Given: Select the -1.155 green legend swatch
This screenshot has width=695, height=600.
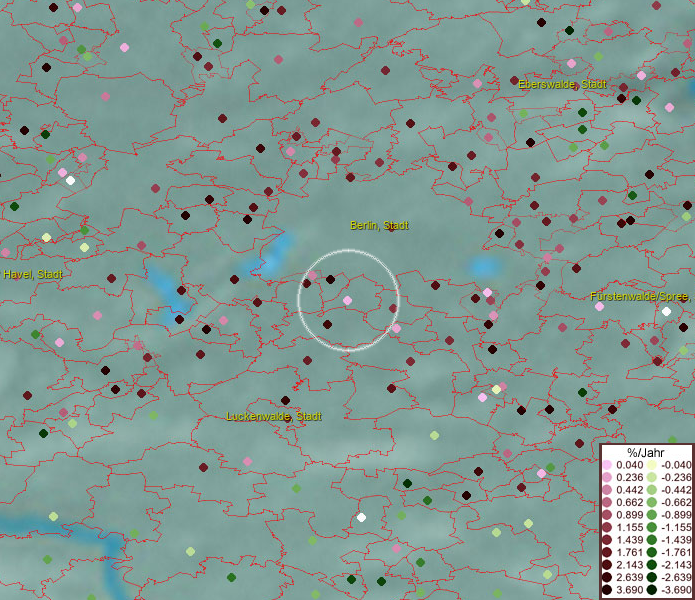Looking at the screenshot, I should pos(651,527).
